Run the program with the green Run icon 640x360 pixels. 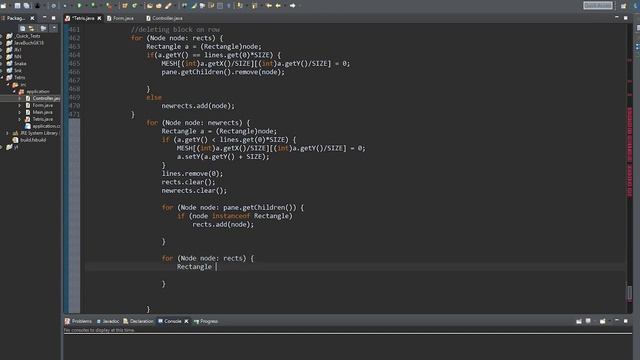[x=80, y=6]
